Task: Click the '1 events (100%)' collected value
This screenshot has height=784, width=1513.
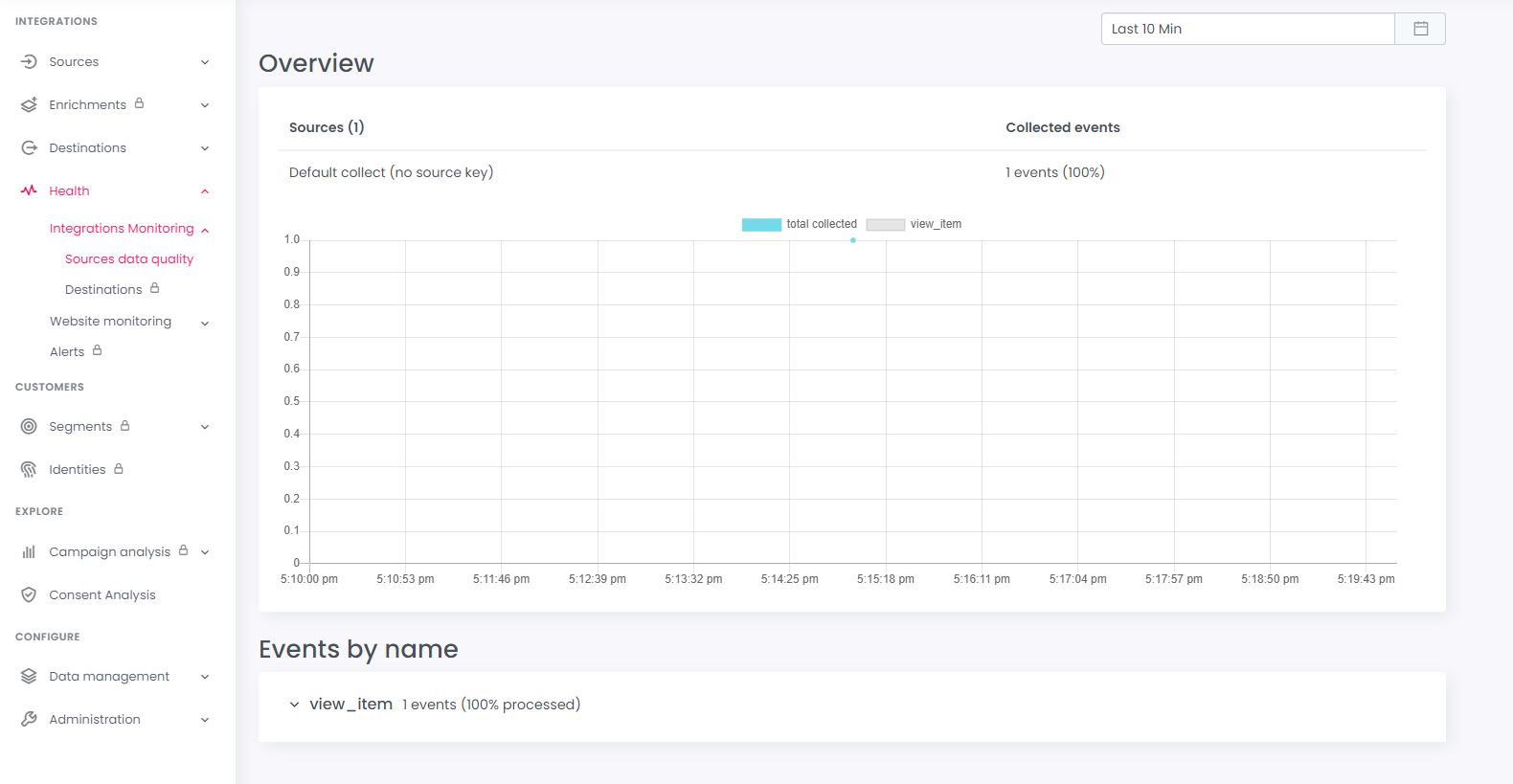Action: tap(1054, 172)
